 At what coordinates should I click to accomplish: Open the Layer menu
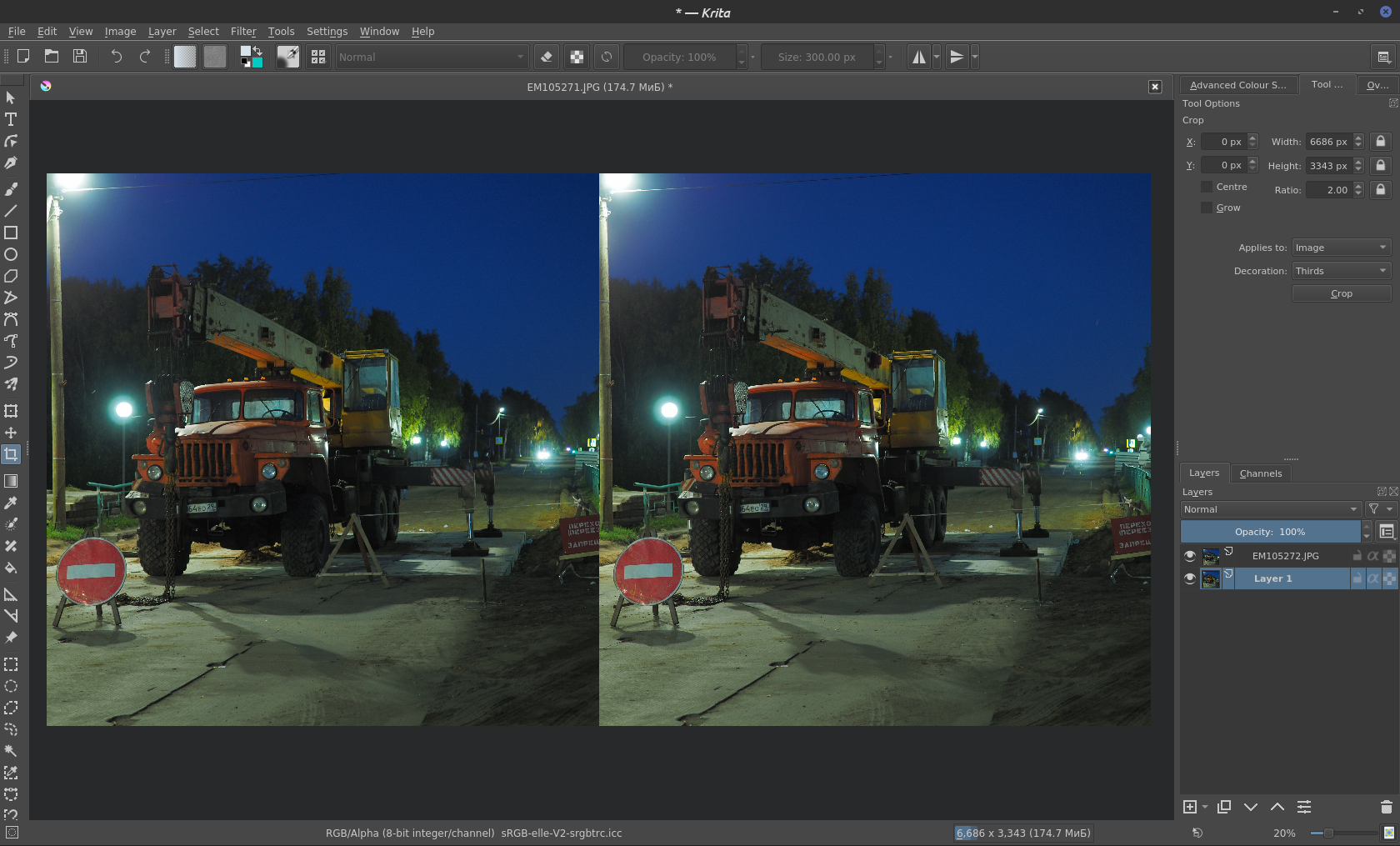[x=162, y=31]
